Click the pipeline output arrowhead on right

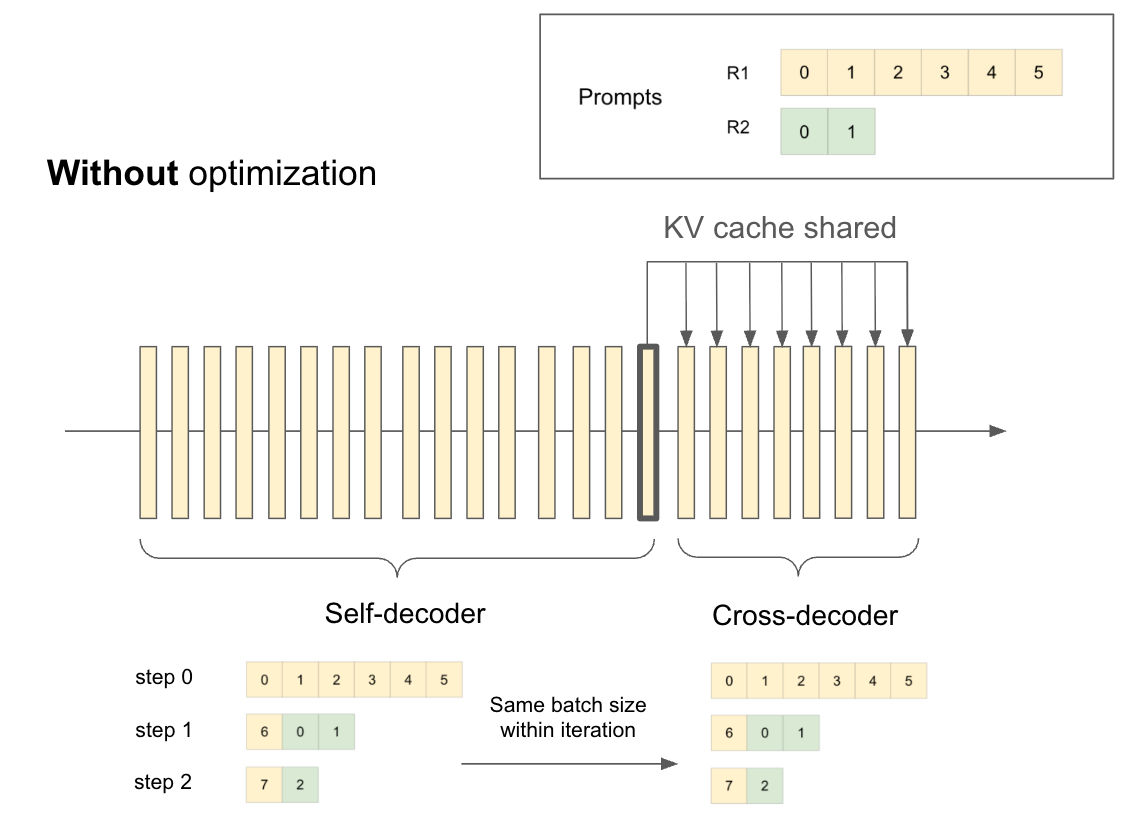[x=997, y=431]
